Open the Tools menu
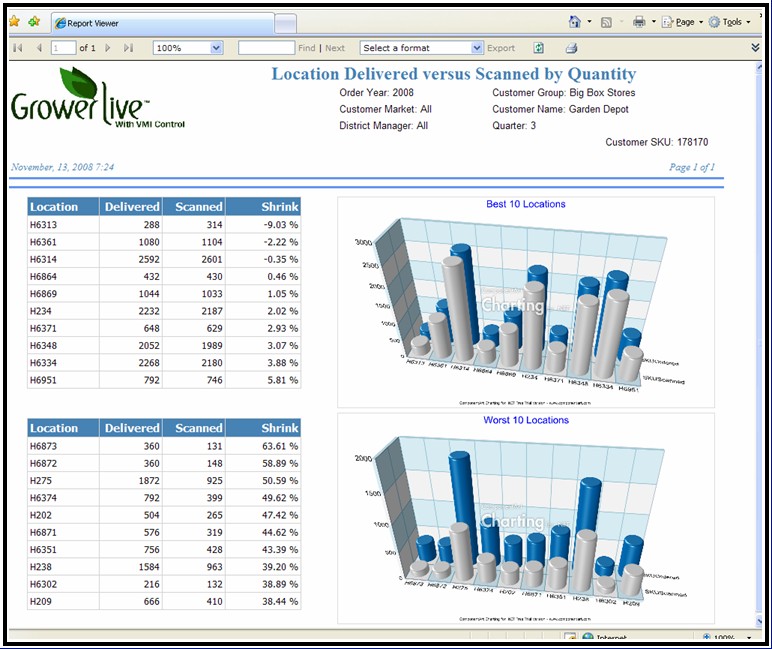The image size is (772, 649). (732, 21)
